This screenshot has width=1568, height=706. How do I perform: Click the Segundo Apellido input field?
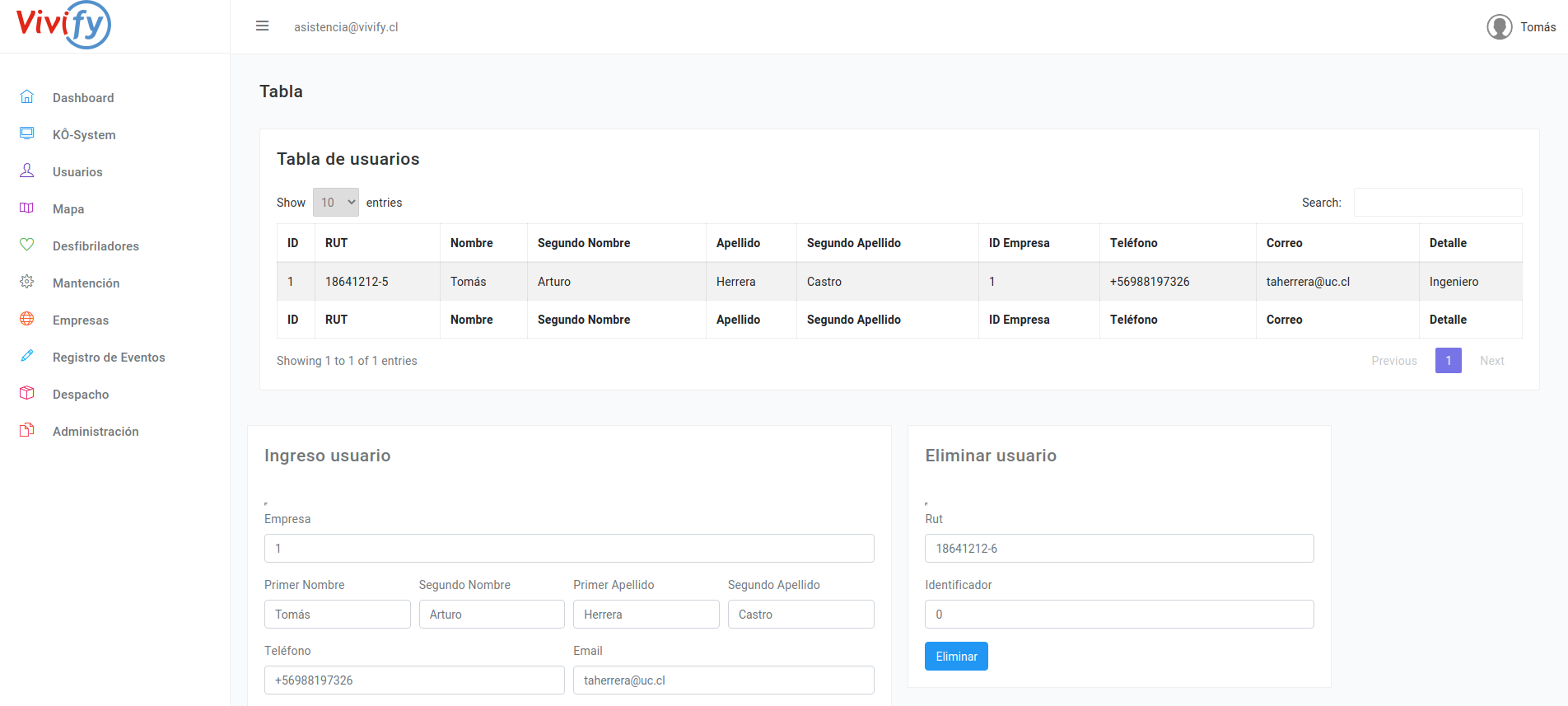[800, 615]
